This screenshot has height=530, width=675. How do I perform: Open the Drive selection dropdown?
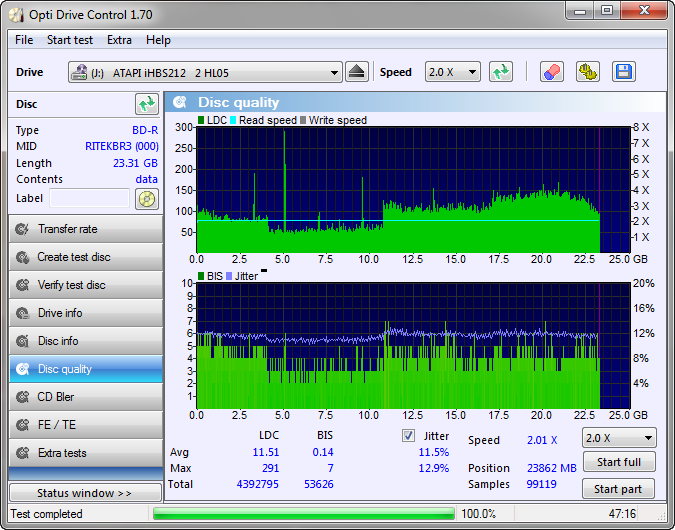205,72
